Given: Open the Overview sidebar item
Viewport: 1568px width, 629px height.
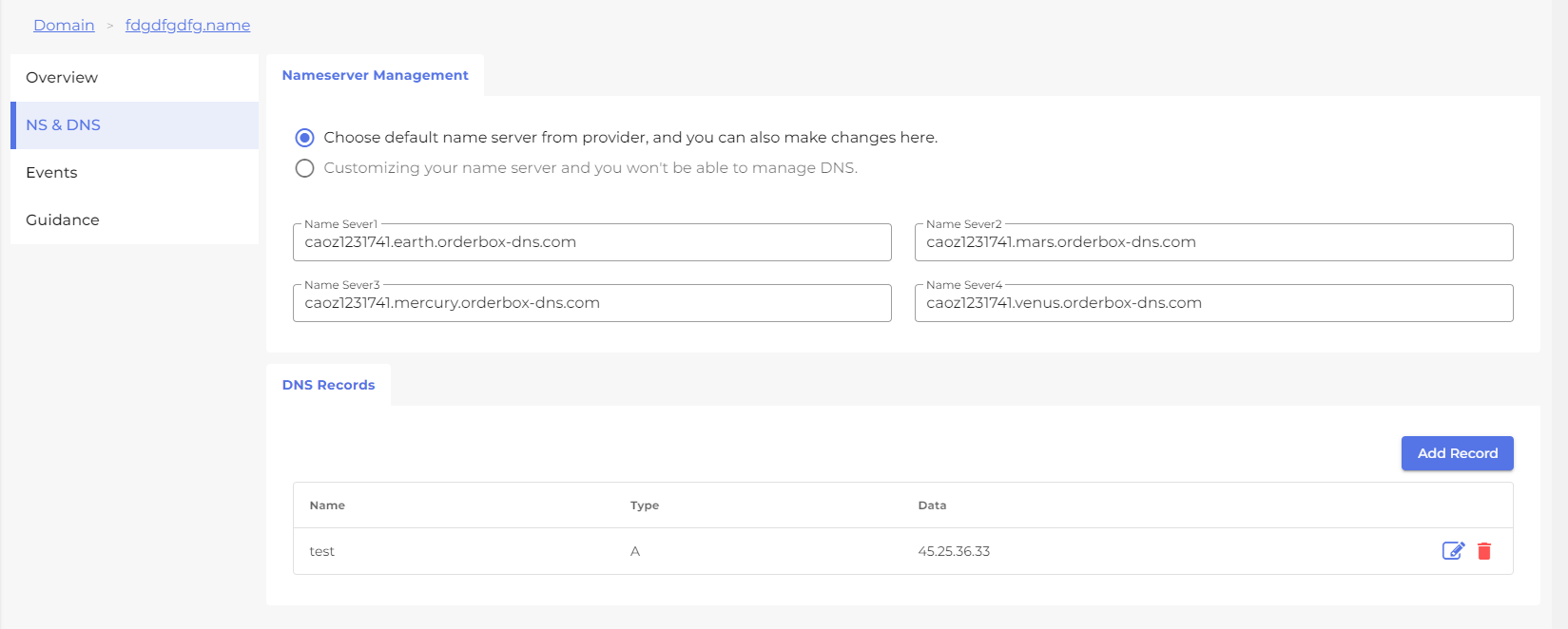Looking at the screenshot, I should [x=134, y=78].
